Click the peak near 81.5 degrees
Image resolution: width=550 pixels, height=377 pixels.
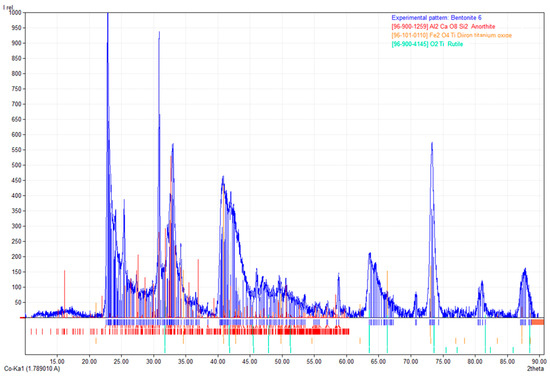482,282
